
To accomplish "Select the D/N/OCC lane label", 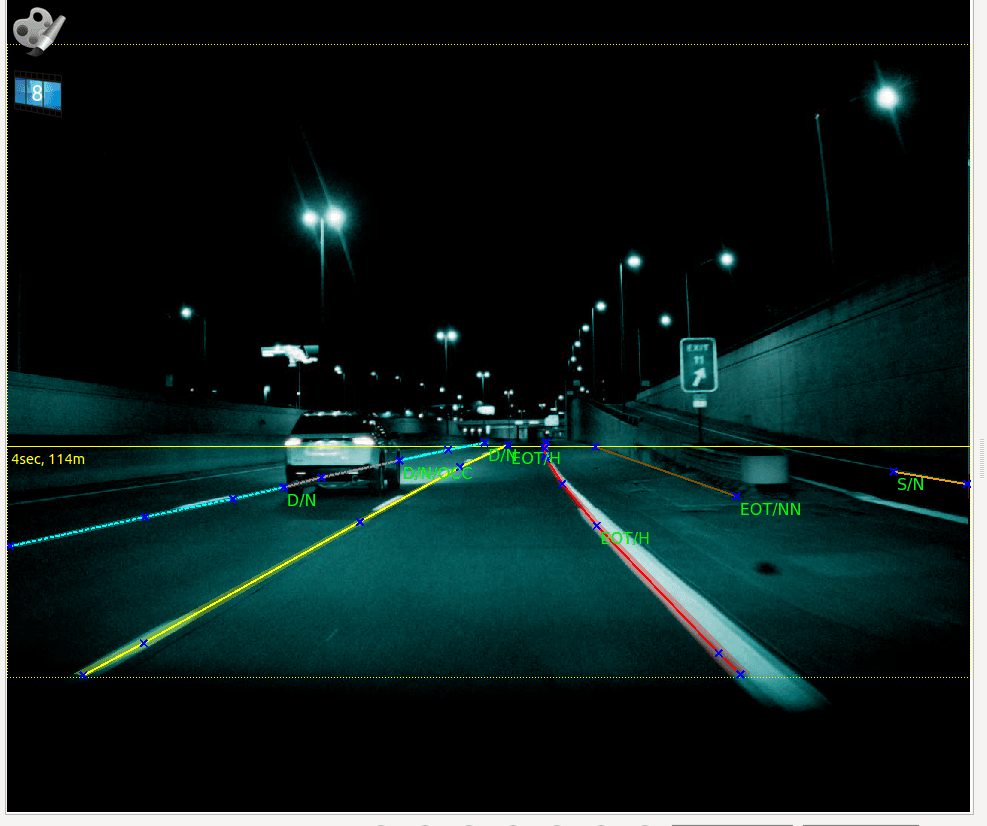I will coord(437,473).
